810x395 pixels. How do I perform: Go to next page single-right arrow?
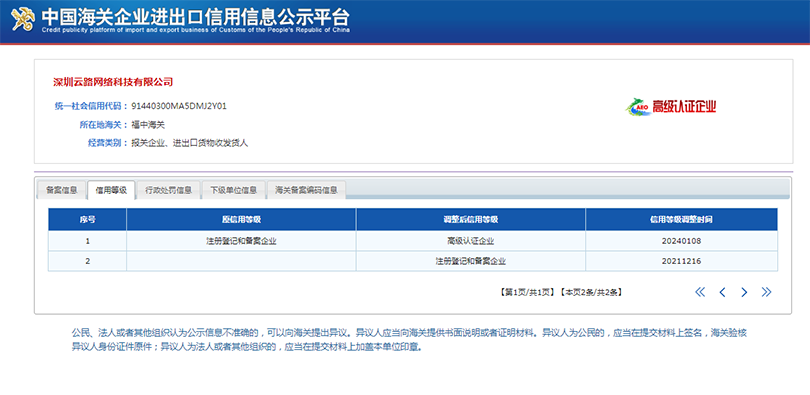(x=744, y=292)
